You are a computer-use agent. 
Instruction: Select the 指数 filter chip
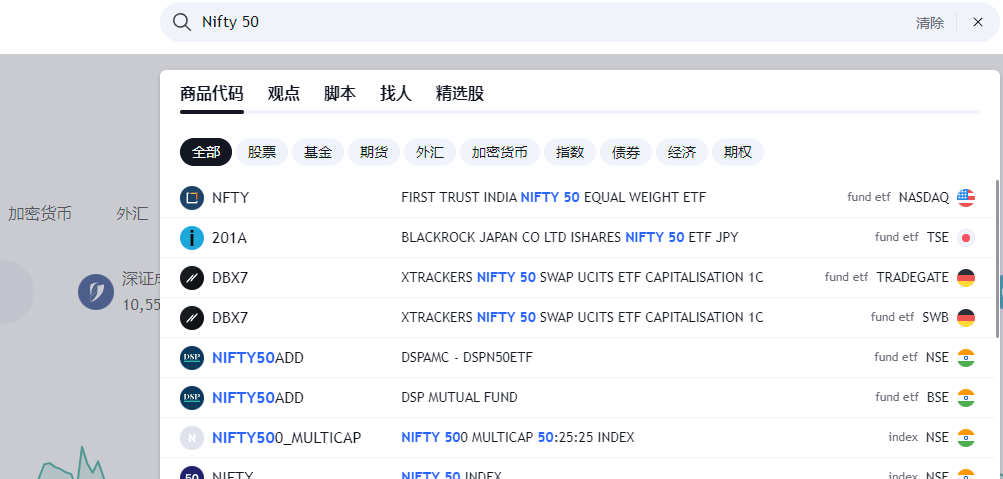click(570, 152)
